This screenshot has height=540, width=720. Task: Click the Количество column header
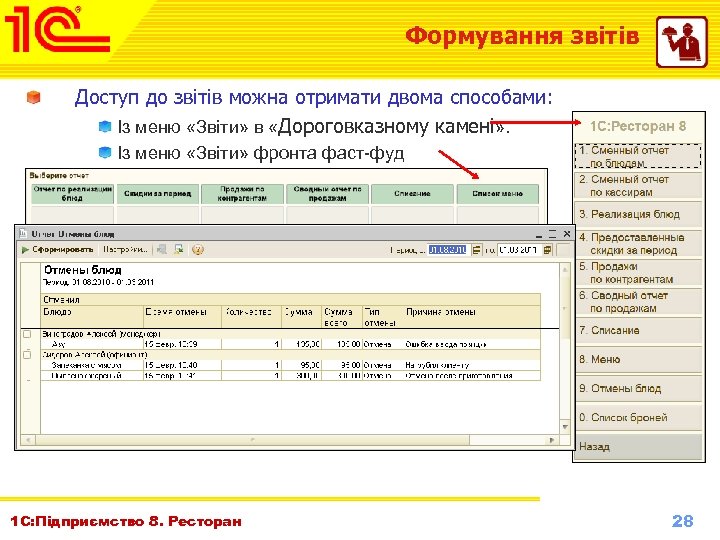(251, 316)
